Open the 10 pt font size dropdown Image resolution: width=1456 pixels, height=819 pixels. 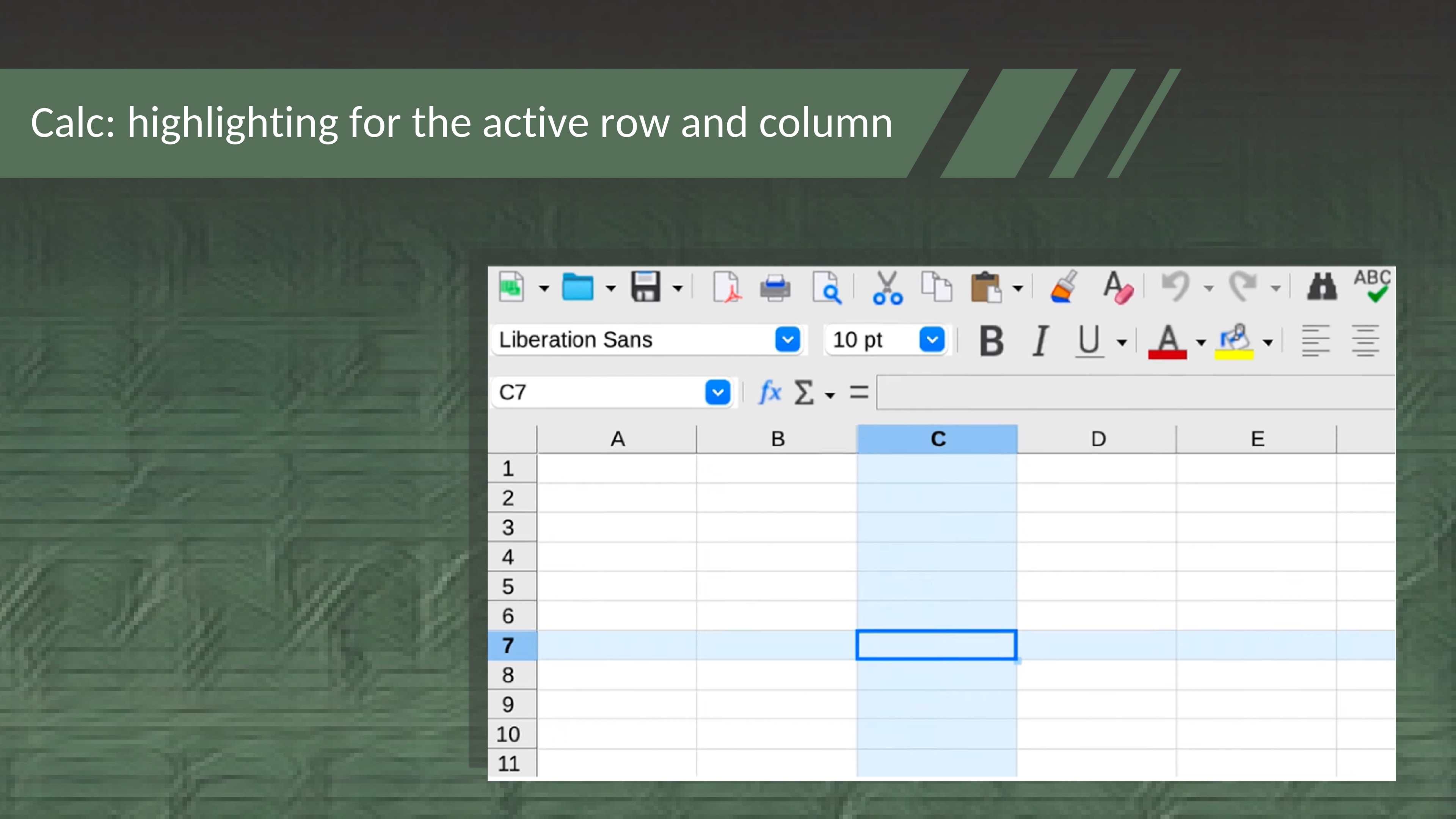point(932,340)
